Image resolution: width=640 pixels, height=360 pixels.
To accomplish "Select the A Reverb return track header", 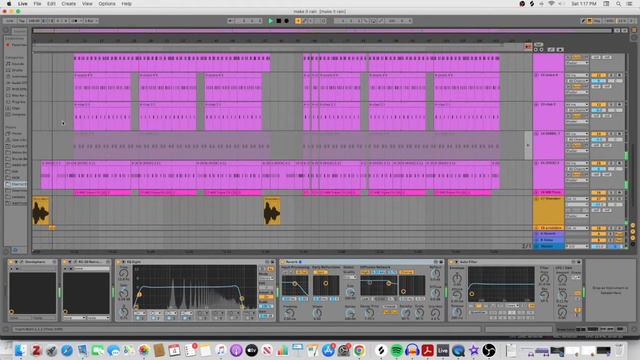I will (x=549, y=234).
